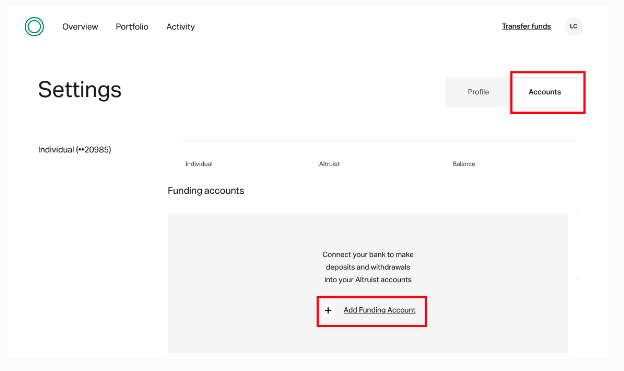The image size is (624, 371).
Task: Open the LC user avatar menu
Action: (573, 27)
